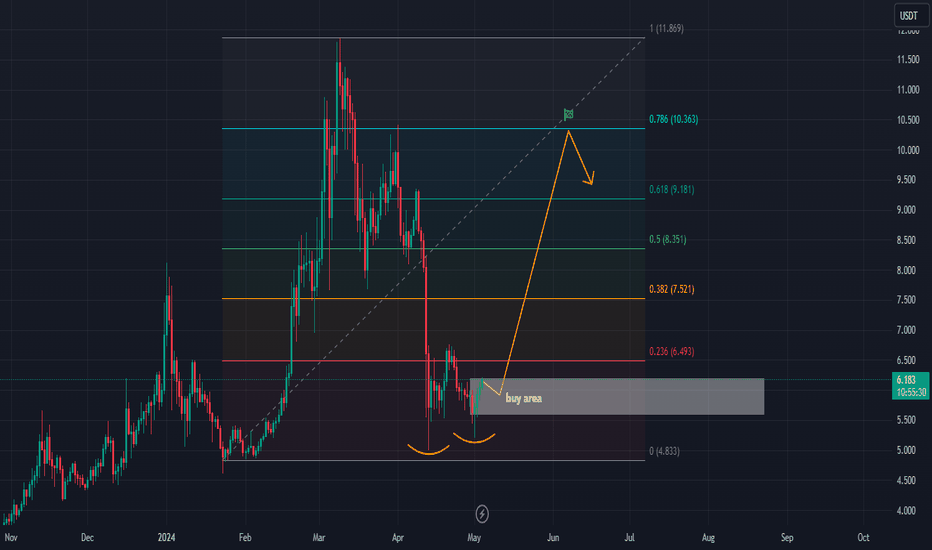Click the 5.000 price scale value
The image size is (932, 550).
(x=908, y=450)
